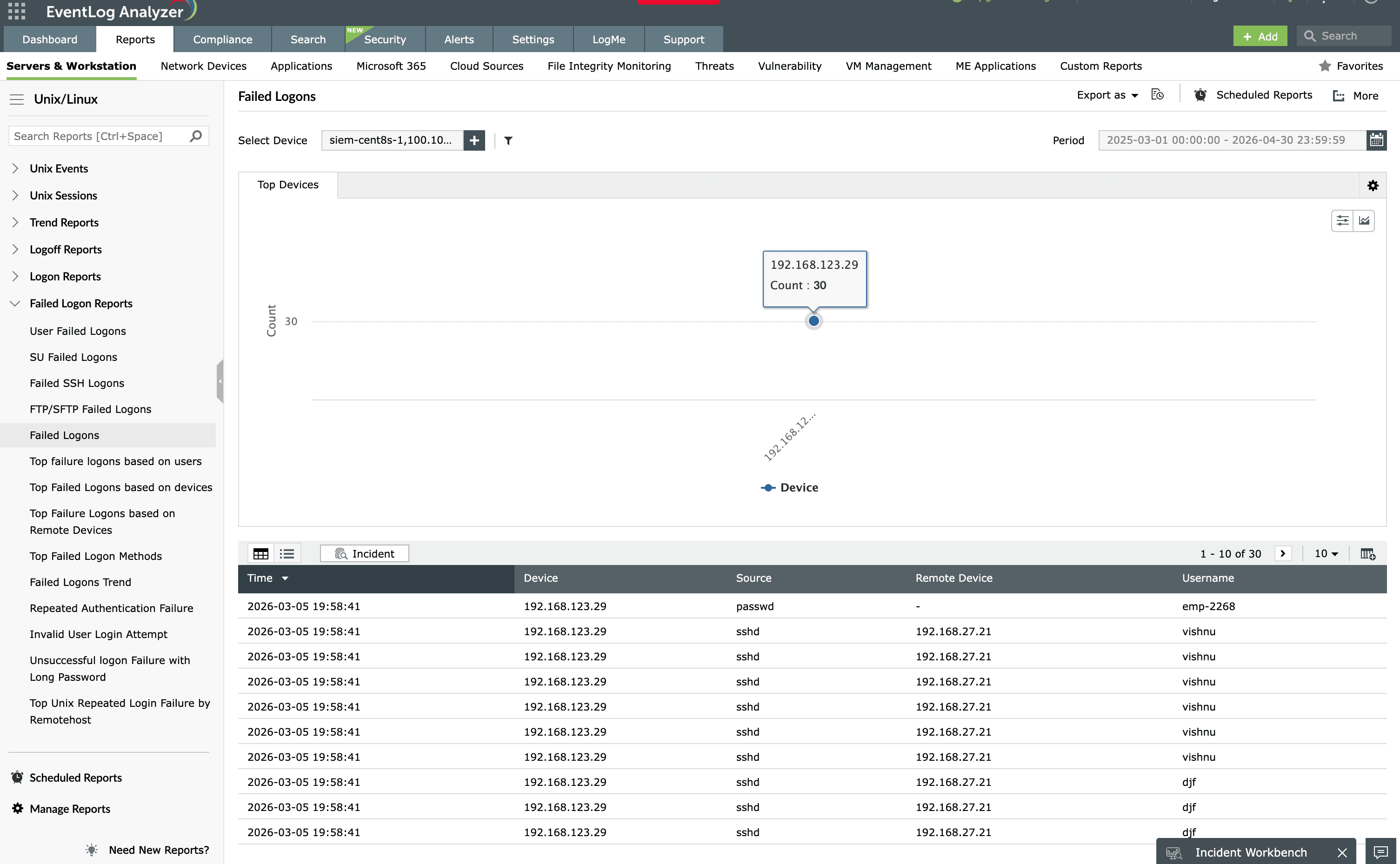
Task: Click the top-right Search box
Action: pos(1344,36)
